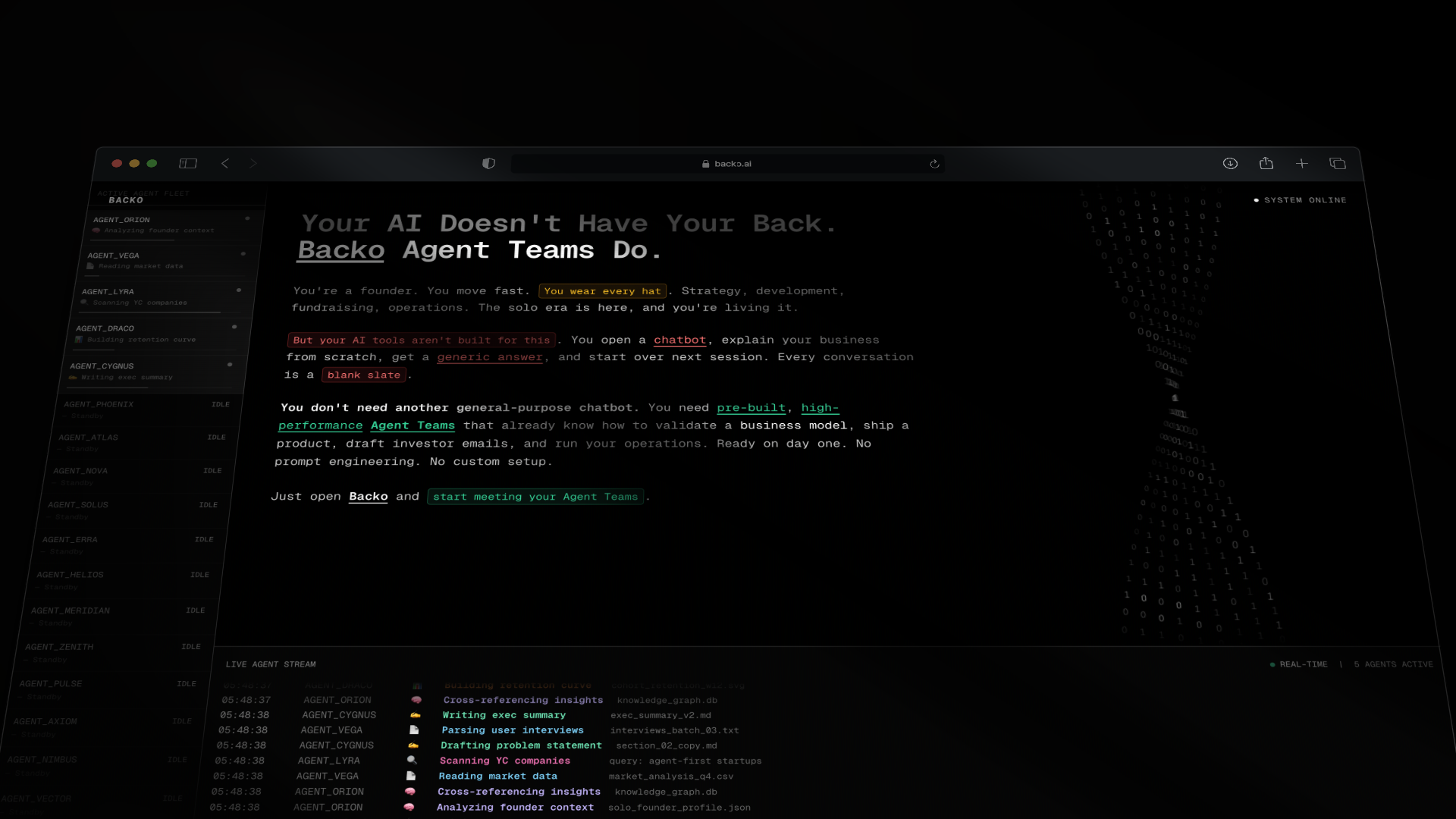Viewport: 1456px width, 819px height.
Task: Toggle the browser sidebar icon
Action: [x=188, y=164]
